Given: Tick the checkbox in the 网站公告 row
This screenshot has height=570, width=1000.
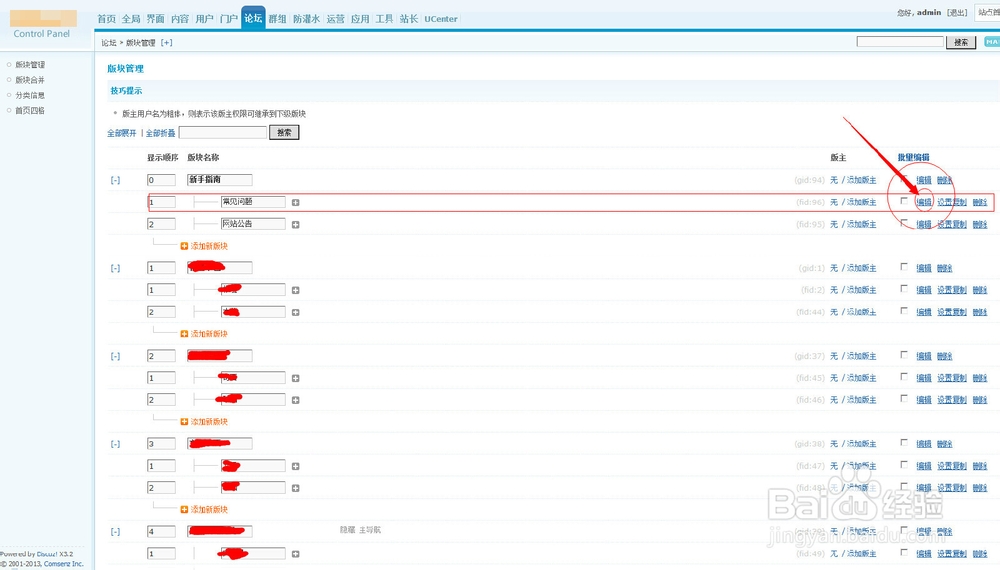Looking at the screenshot, I should coord(904,223).
